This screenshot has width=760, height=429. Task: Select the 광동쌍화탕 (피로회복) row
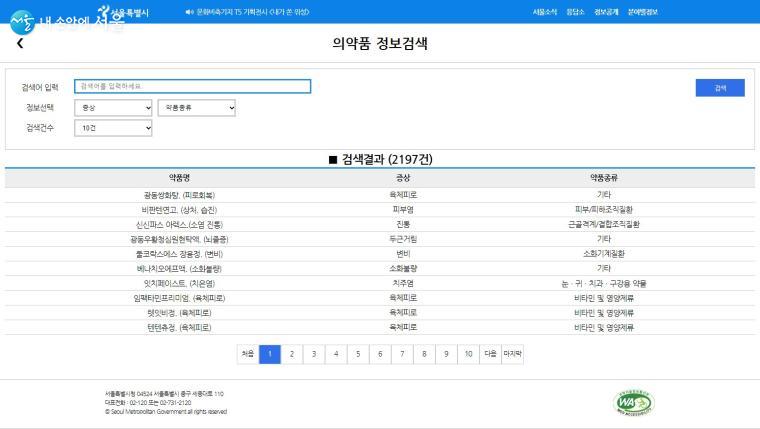380,195
